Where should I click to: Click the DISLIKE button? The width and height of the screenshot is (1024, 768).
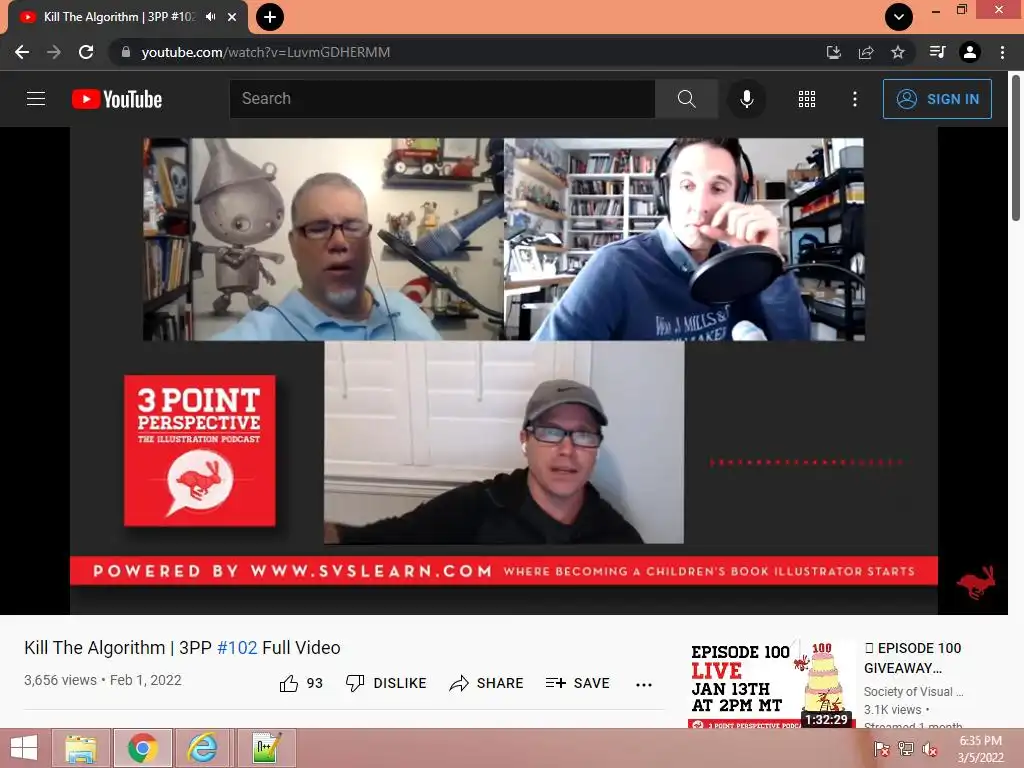(x=386, y=683)
